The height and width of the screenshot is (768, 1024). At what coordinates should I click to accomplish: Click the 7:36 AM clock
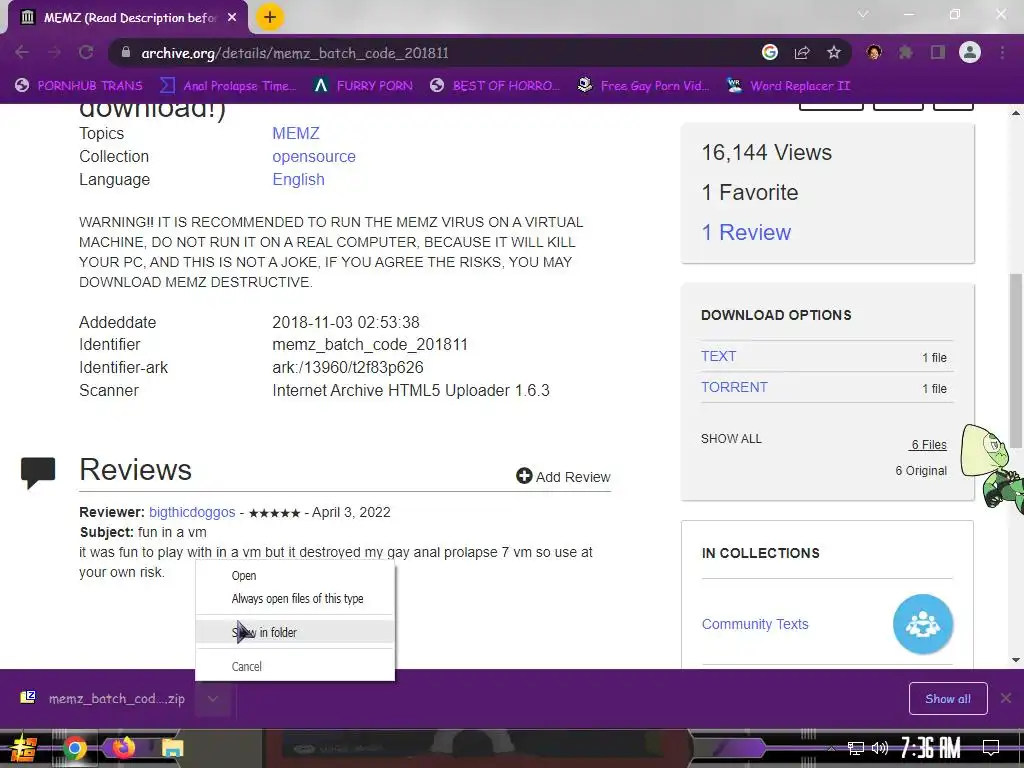tap(930, 747)
